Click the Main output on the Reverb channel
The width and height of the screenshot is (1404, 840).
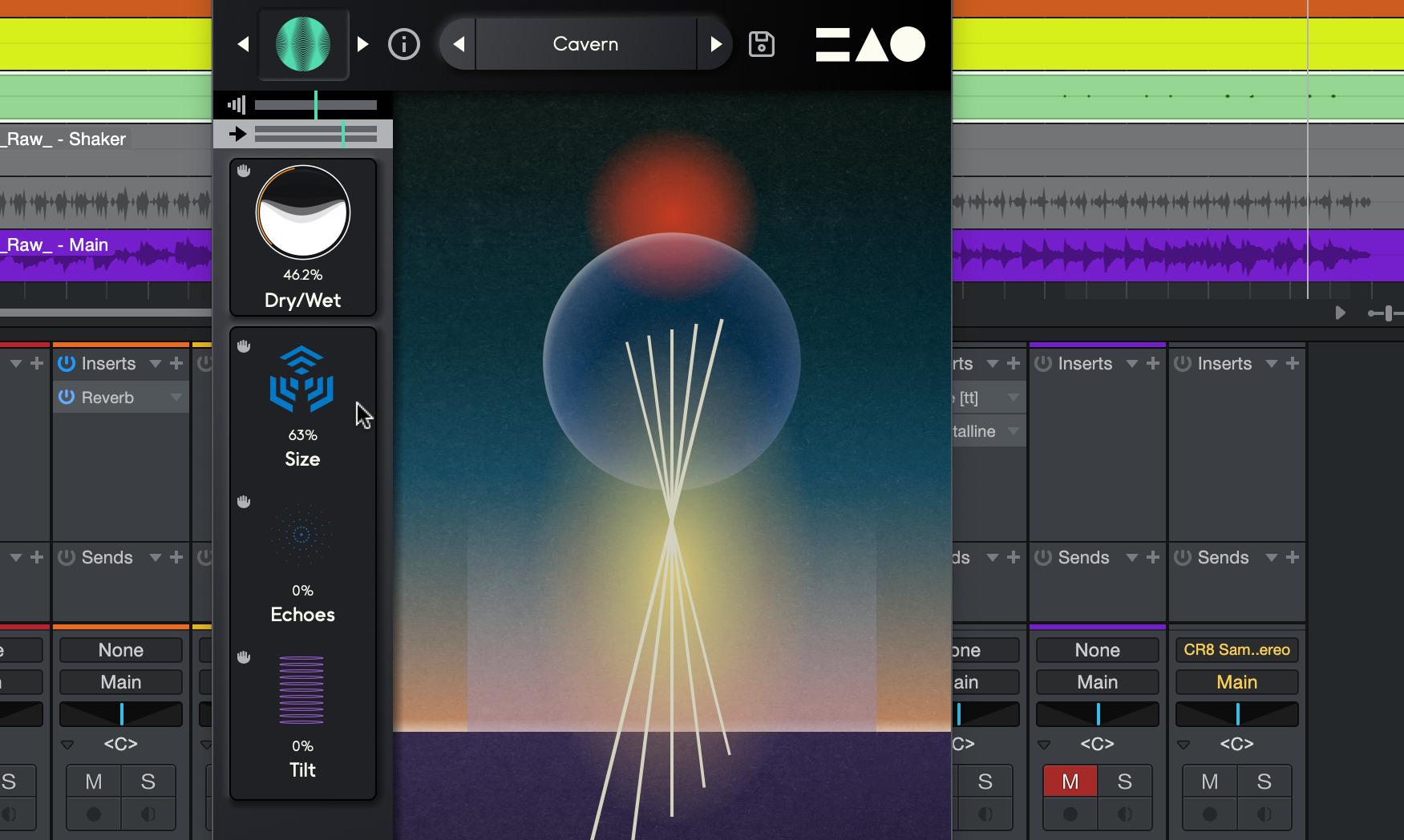tap(121, 682)
